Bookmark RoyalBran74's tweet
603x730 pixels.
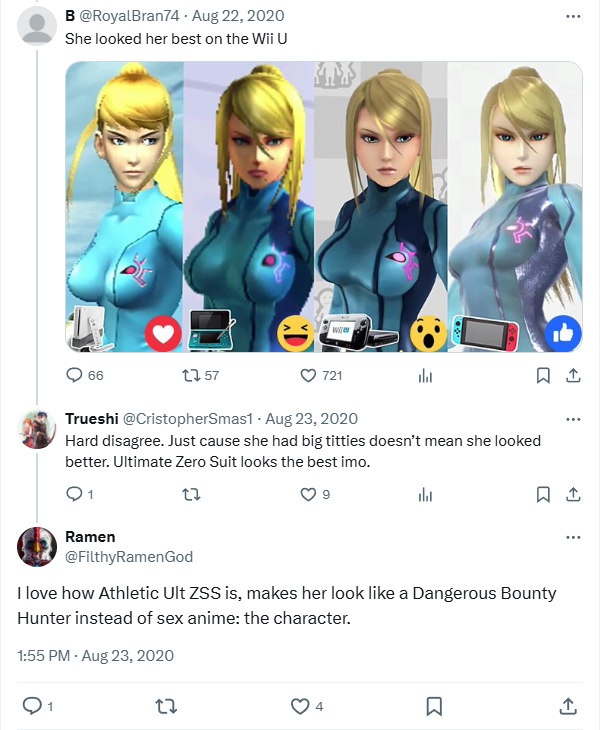pyautogui.click(x=543, y=375)
